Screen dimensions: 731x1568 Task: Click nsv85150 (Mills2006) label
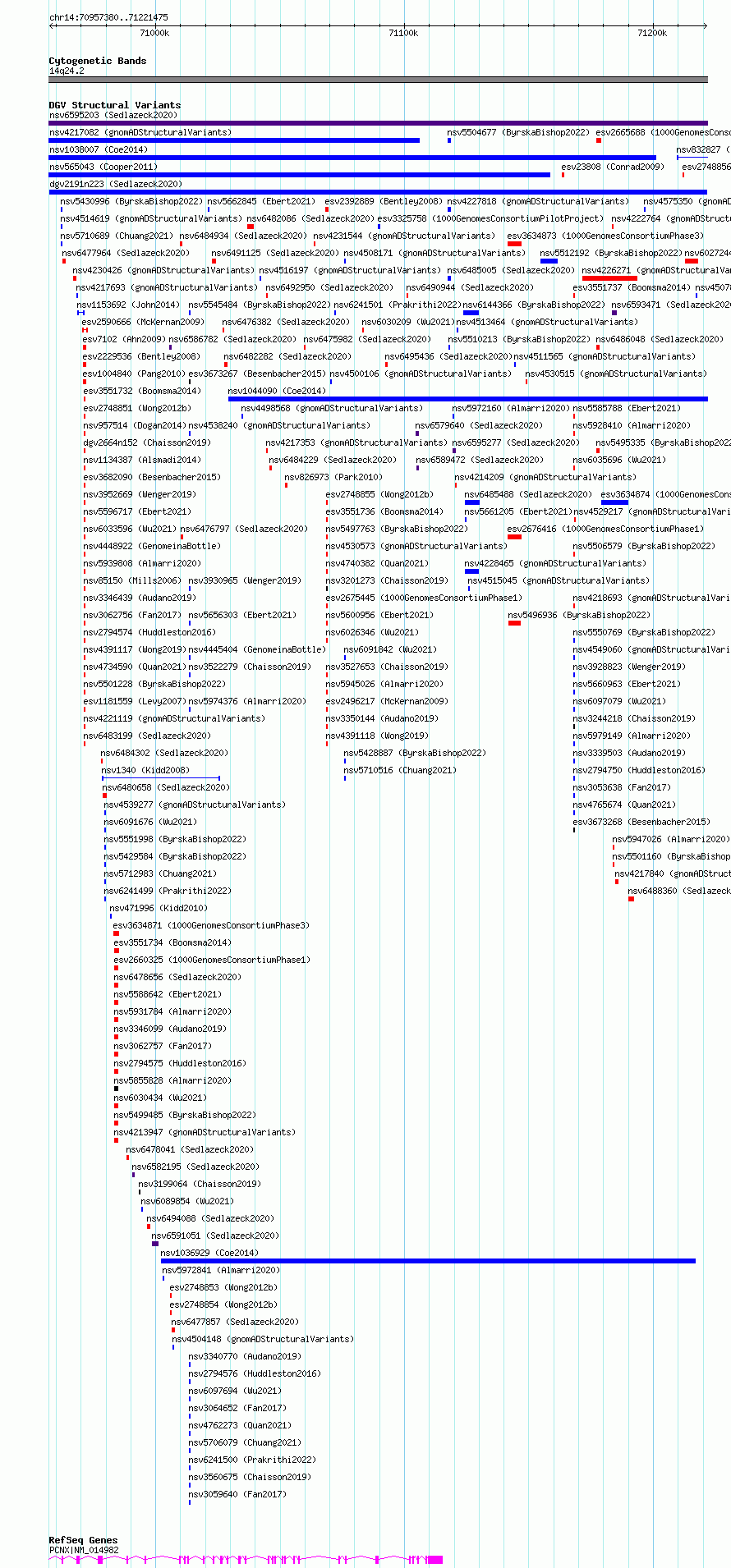(131, 580)
